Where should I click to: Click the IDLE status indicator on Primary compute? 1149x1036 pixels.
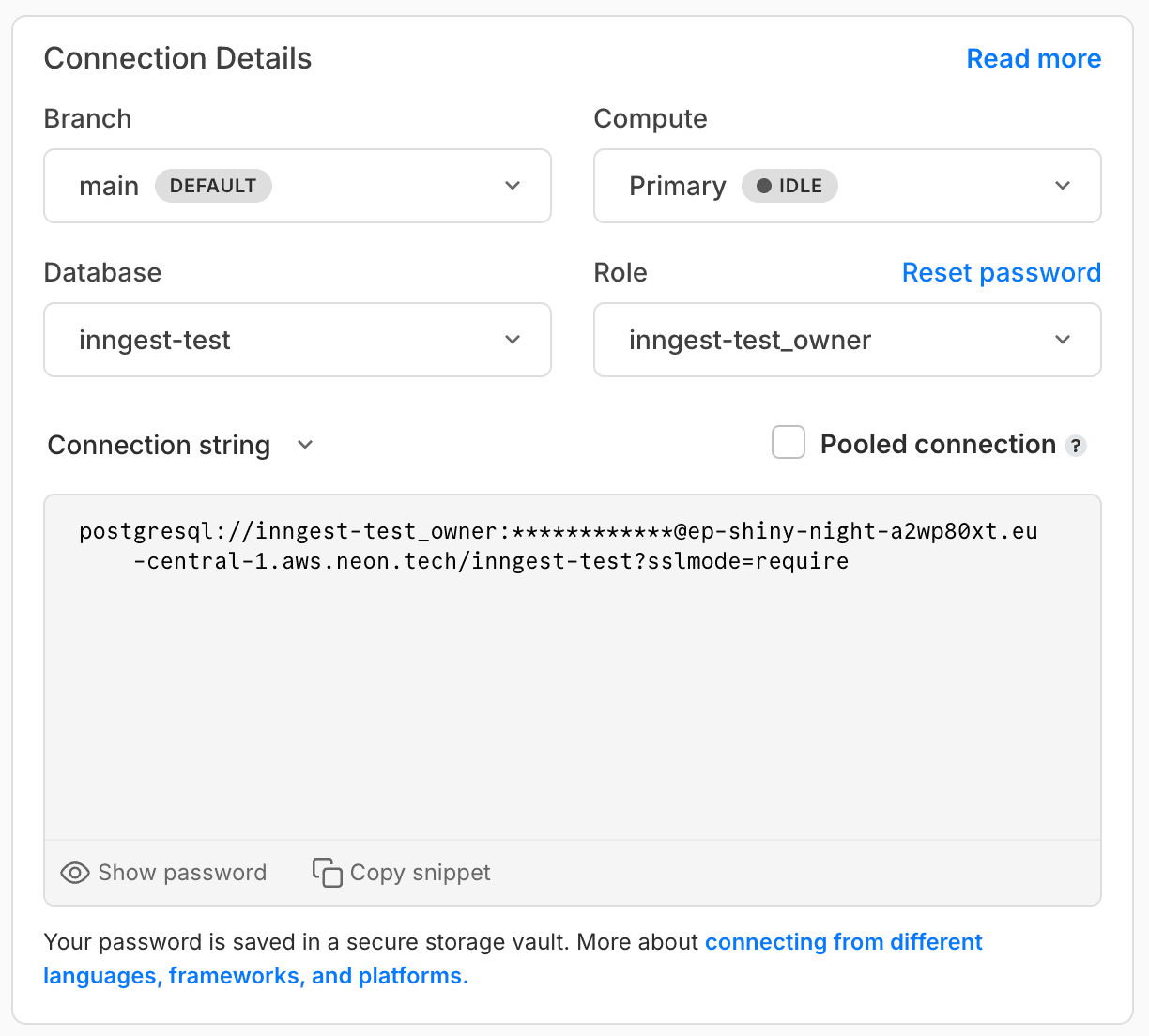(x=789, y=186)
